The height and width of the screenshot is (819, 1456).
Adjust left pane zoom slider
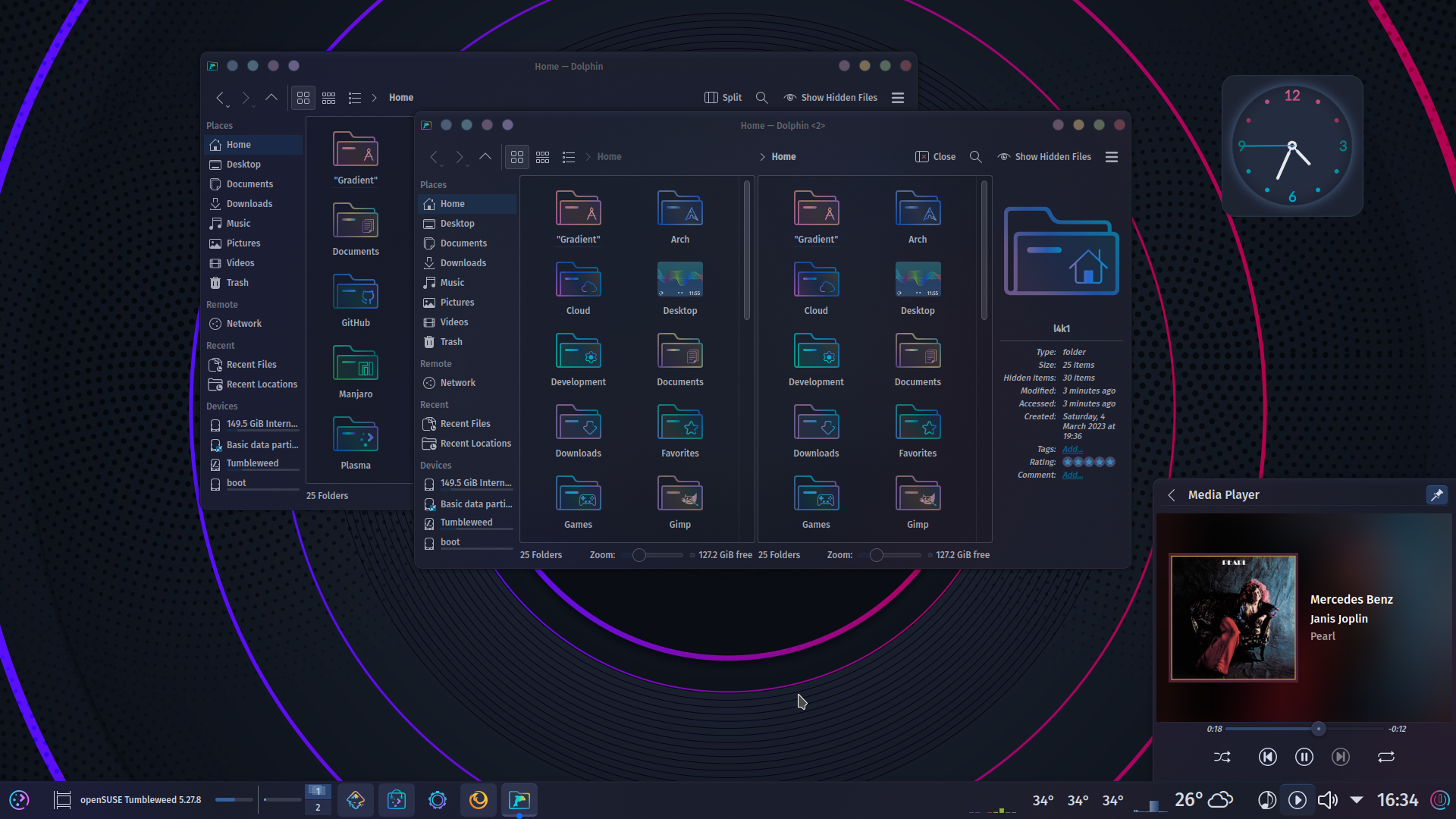652,555
